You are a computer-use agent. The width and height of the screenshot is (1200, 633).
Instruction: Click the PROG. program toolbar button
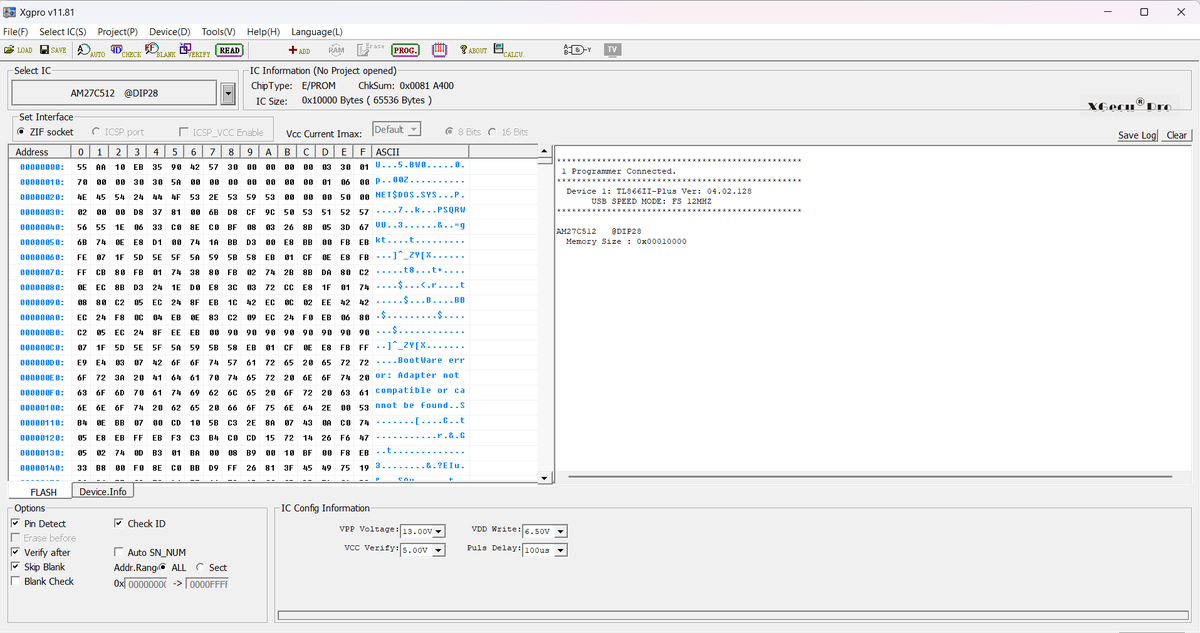coord(405,50)
